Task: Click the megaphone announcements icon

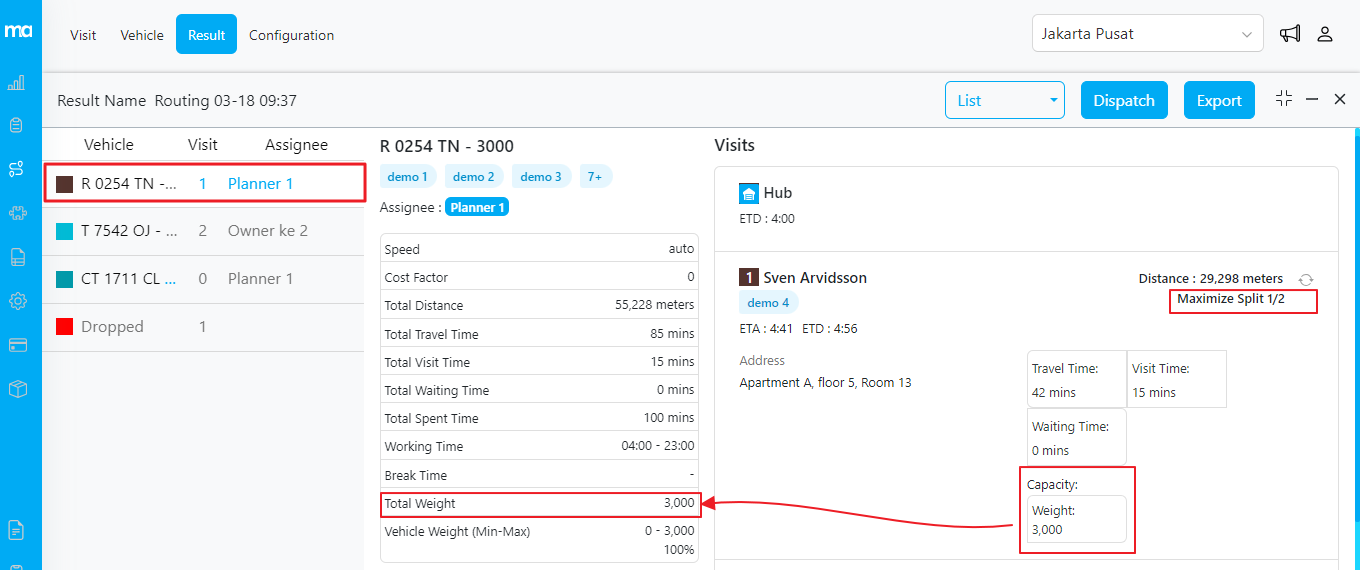Action: pyautogui.click(x=1290, y=34)
